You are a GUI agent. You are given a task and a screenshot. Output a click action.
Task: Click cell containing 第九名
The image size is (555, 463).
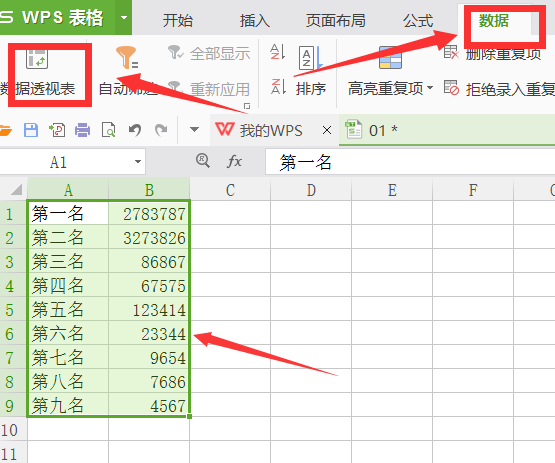(x=68, y=405)
